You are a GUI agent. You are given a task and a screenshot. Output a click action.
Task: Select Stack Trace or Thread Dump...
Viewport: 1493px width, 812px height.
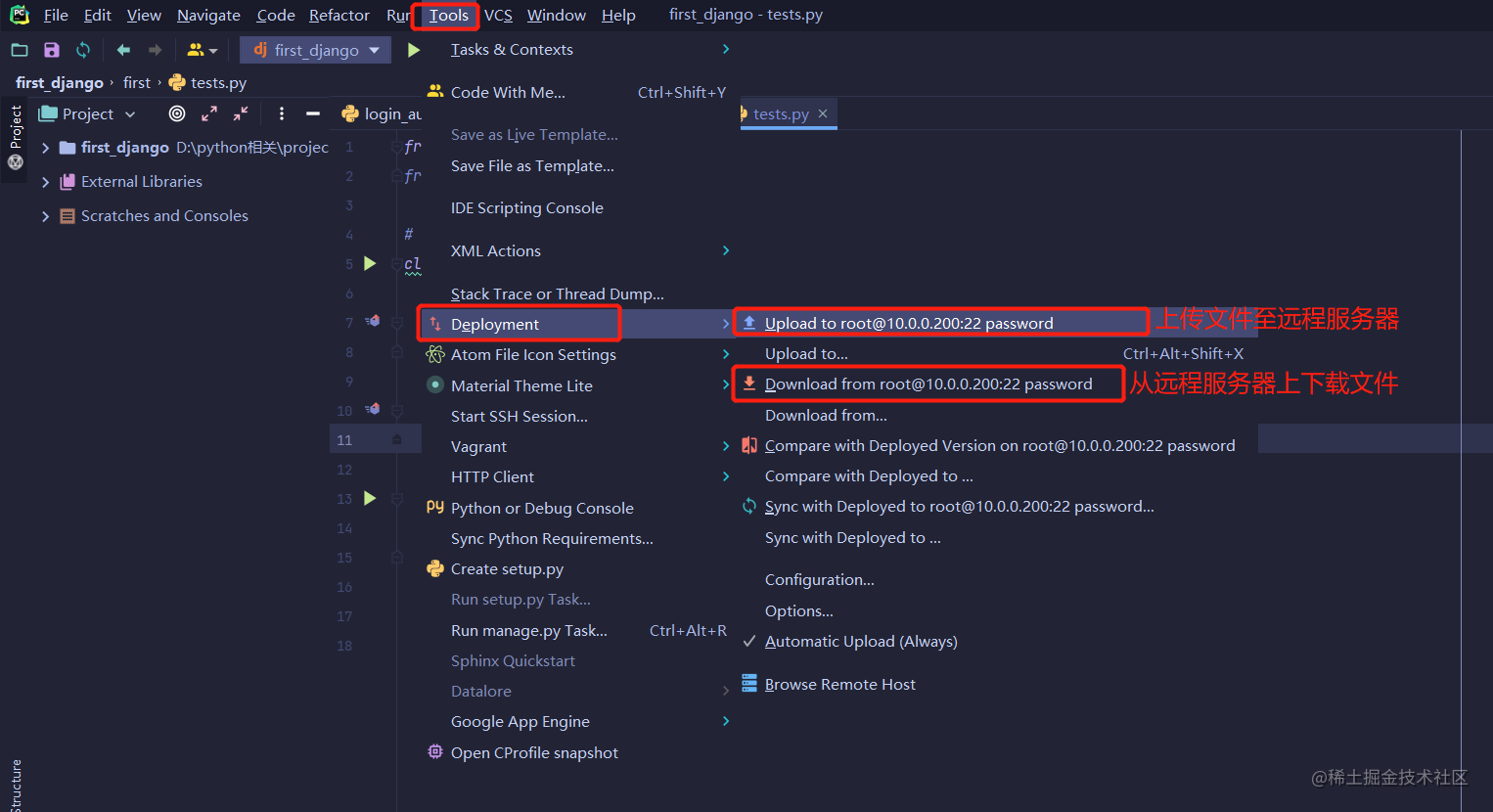point(578,294)
